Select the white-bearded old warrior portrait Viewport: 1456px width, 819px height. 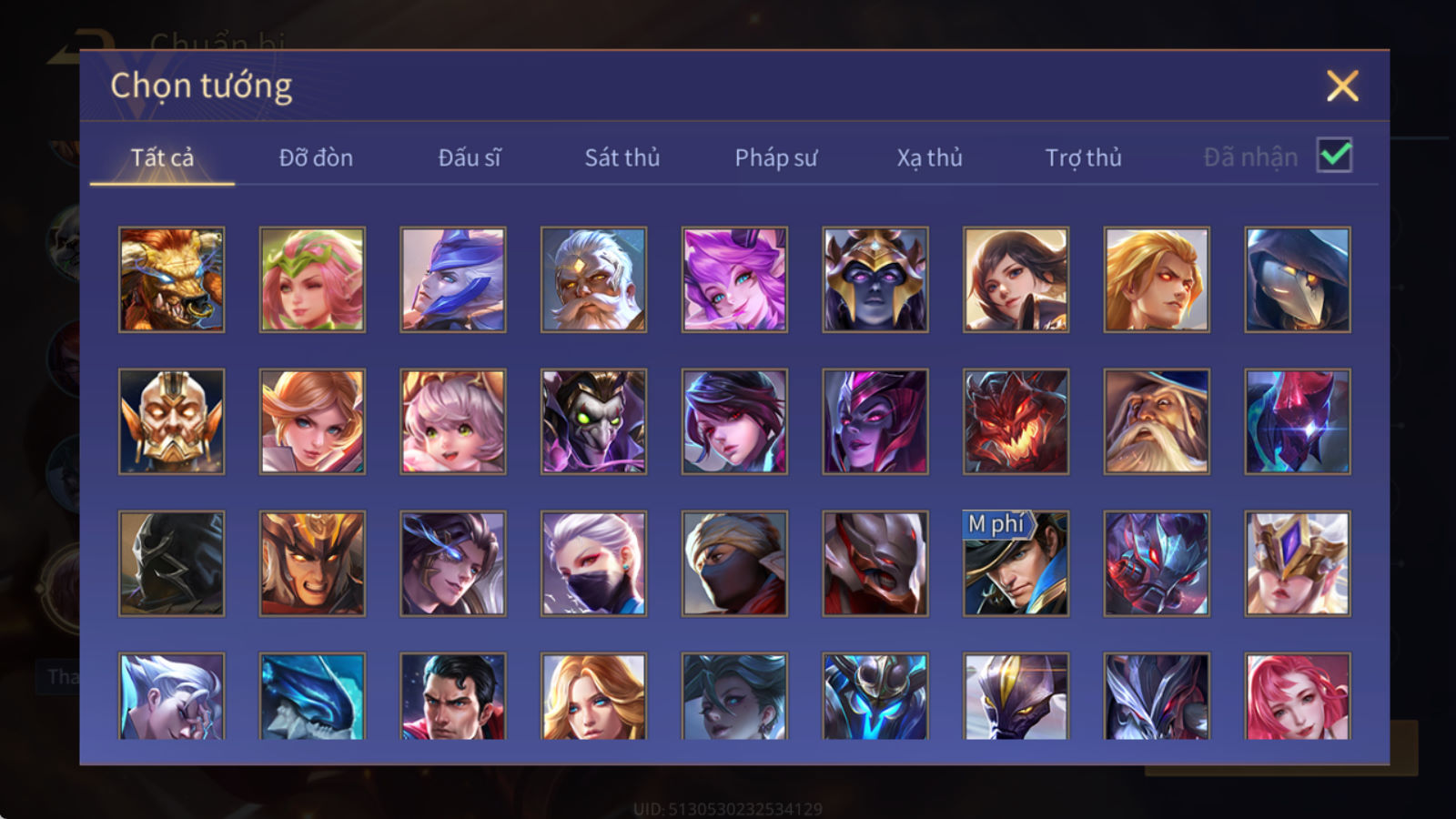[x=593, y=279]
